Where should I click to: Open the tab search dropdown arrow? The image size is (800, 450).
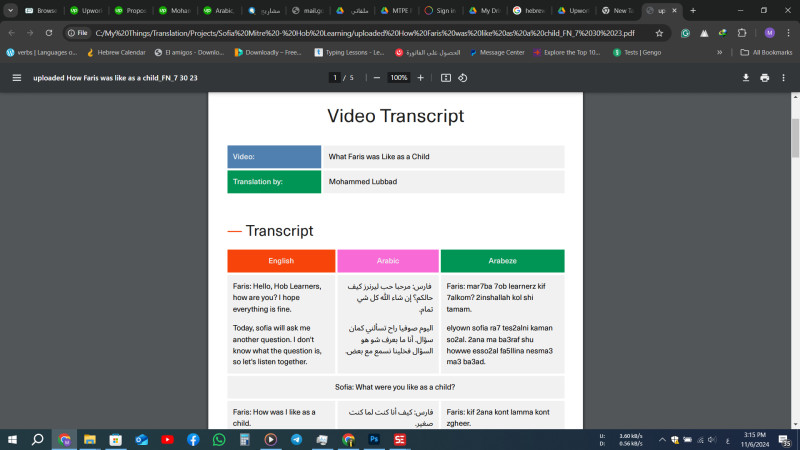tap(10, 10)
